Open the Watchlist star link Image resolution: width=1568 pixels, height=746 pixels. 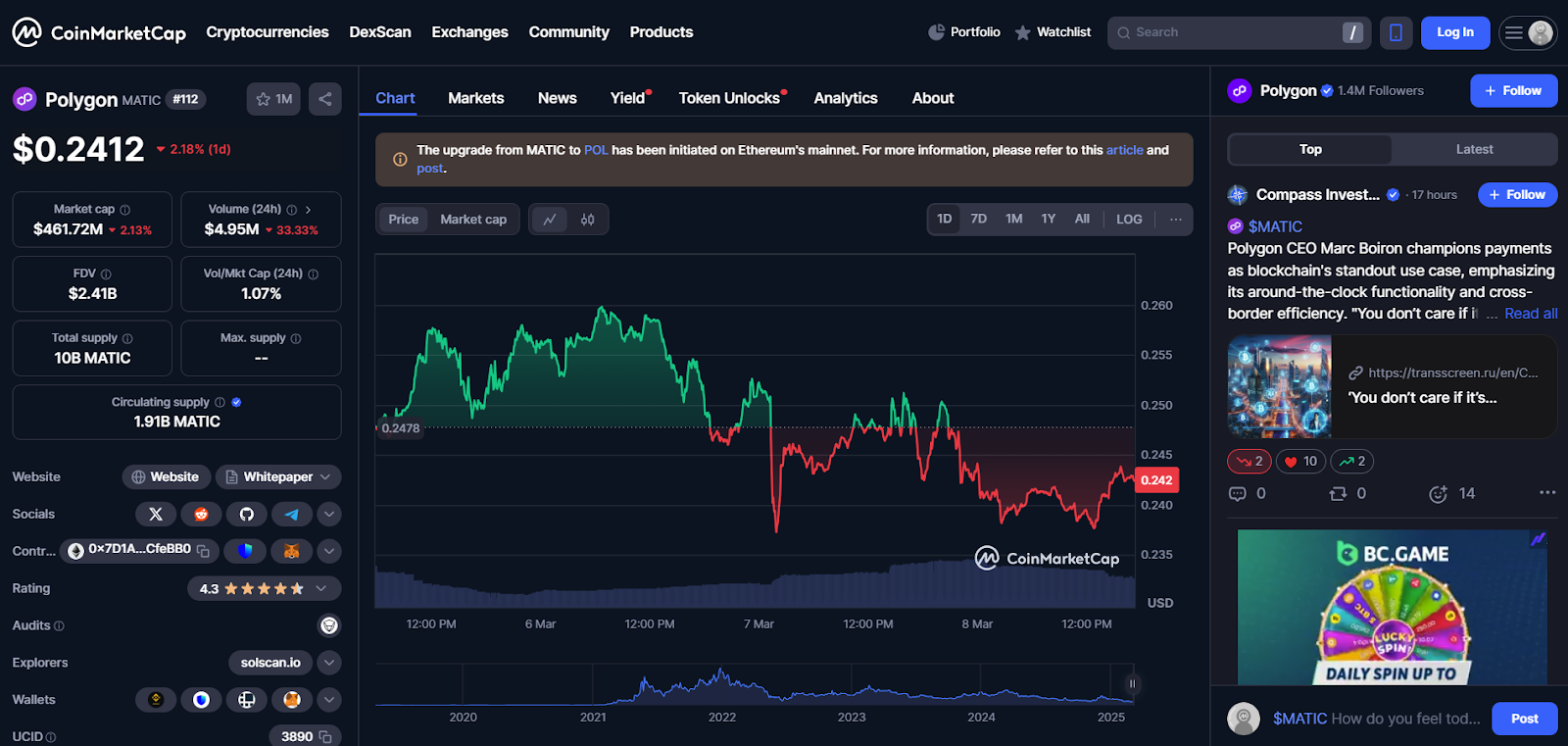[1053, 32]
